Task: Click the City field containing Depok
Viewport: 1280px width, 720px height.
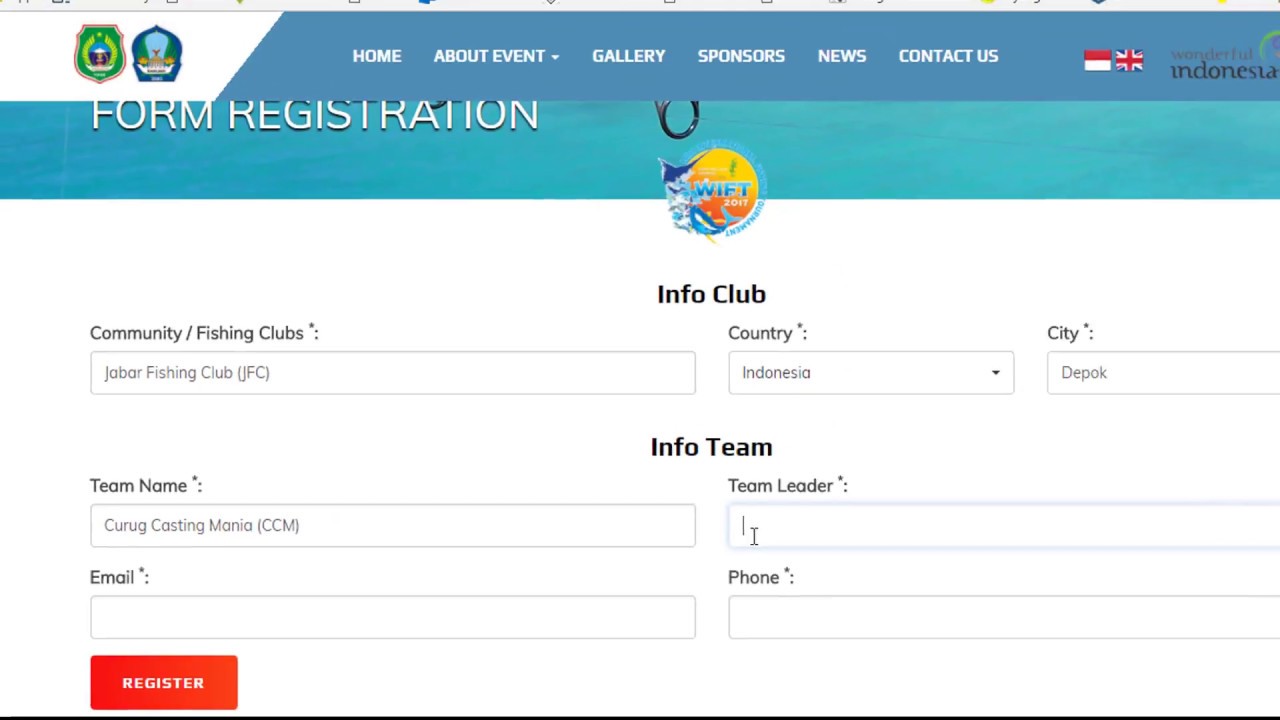Action: coord(1163,372)
